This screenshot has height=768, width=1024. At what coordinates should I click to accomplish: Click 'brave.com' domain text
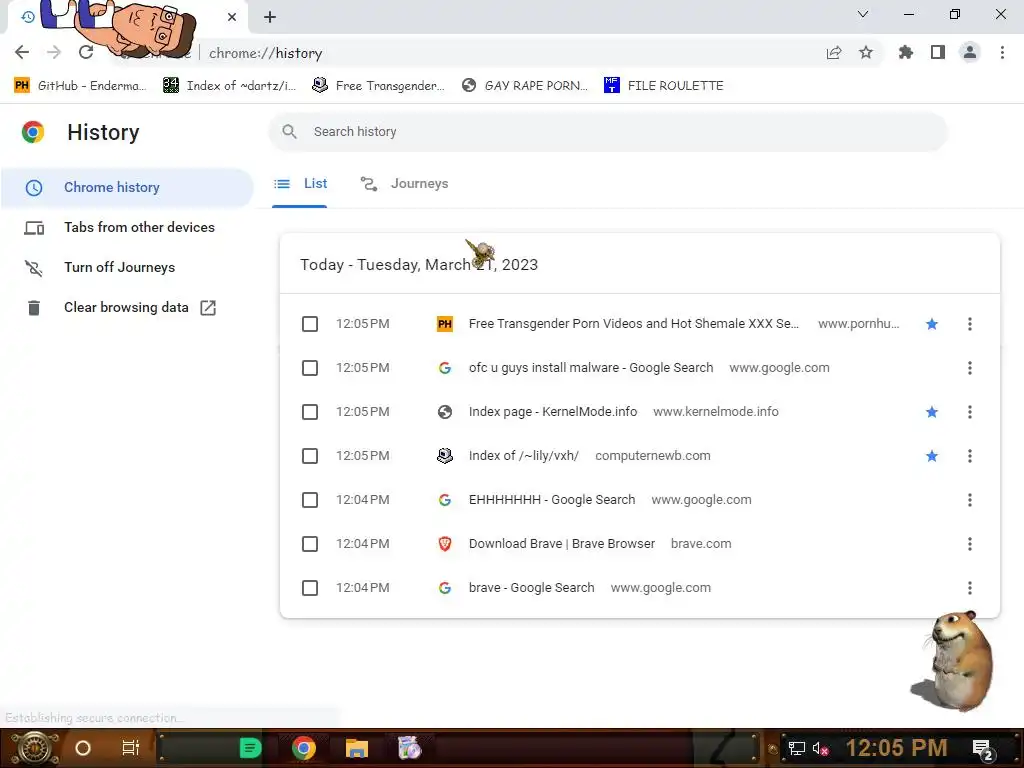(701, 544)
